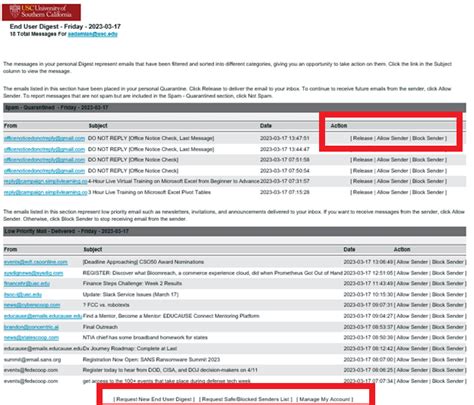Allow Sender for NTIA chief broadband email
The width and height of the screenshot is (474, 405).
412,337
